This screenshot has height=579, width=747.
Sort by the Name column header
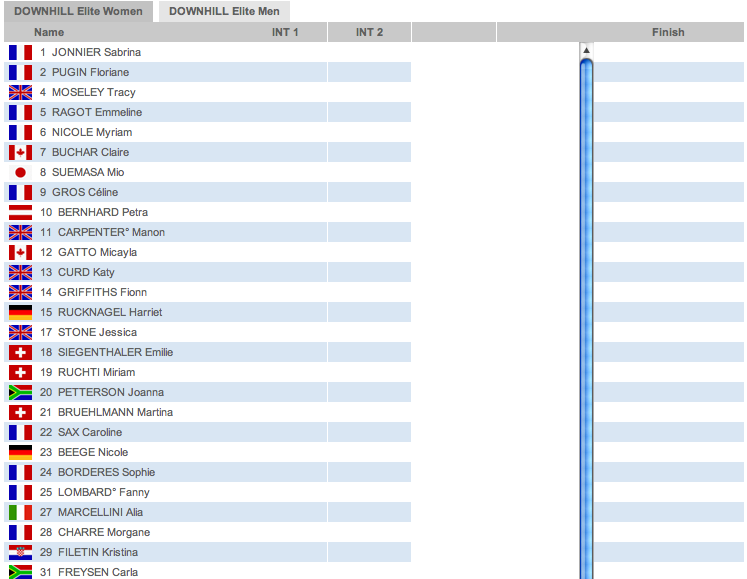tap(49, 32)
